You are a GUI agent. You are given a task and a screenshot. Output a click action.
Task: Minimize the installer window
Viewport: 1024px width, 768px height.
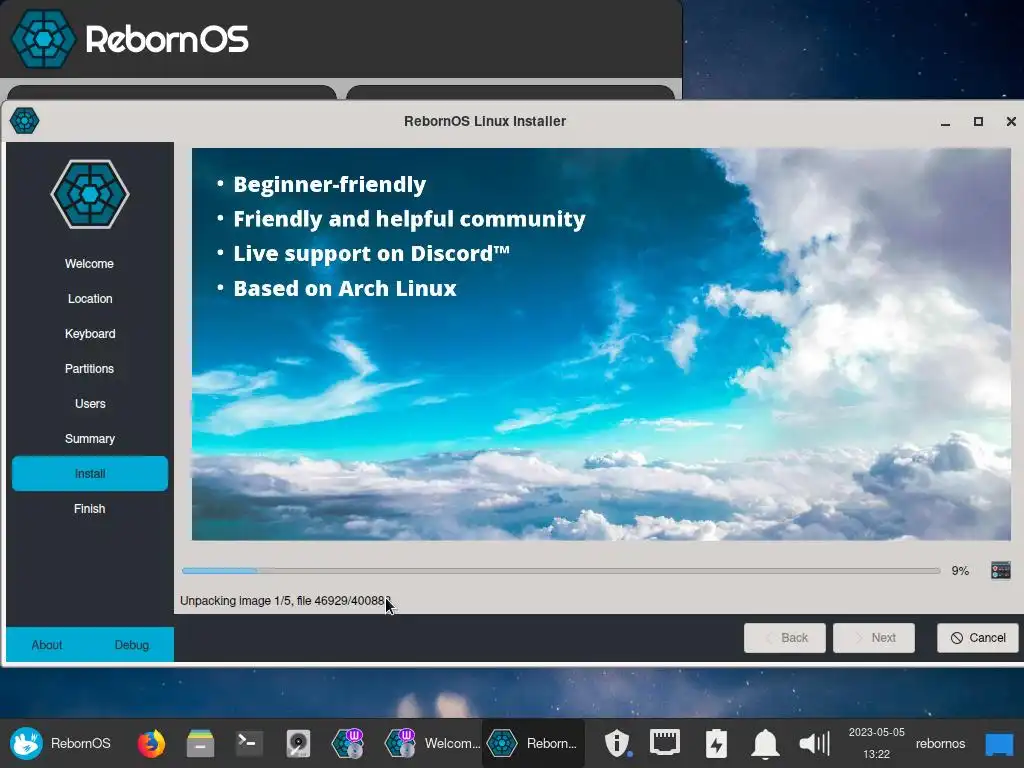coord(945,122)
